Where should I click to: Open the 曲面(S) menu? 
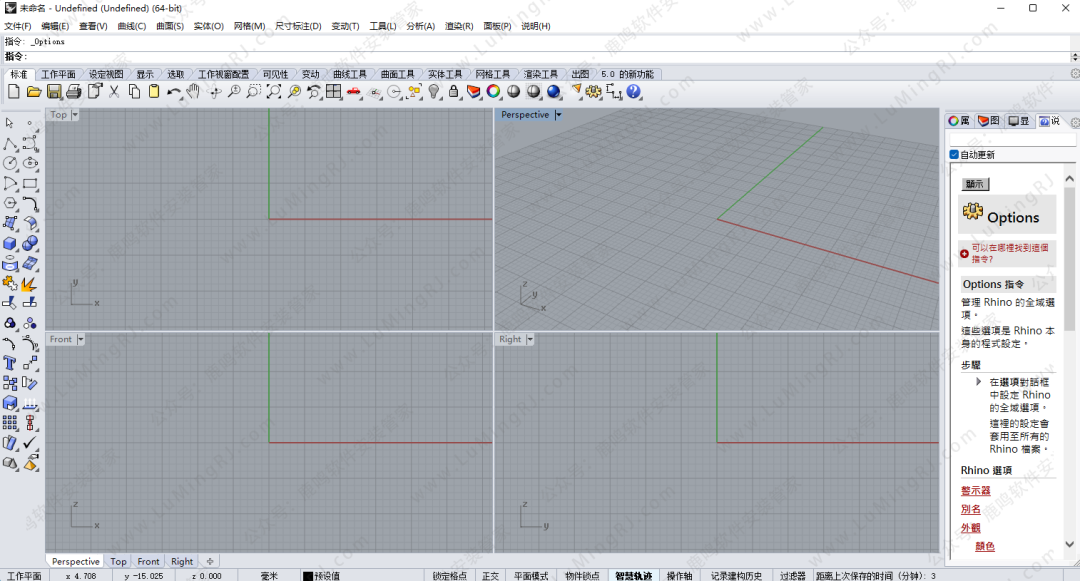click(x=169, y=26)
